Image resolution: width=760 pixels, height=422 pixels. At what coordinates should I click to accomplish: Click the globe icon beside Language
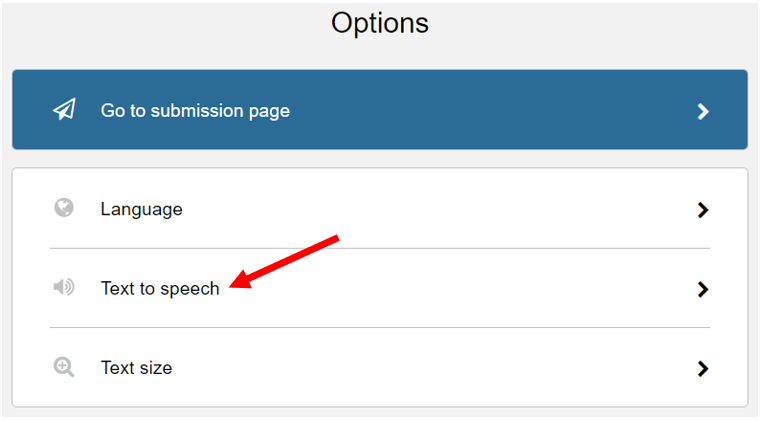[63, 208]
